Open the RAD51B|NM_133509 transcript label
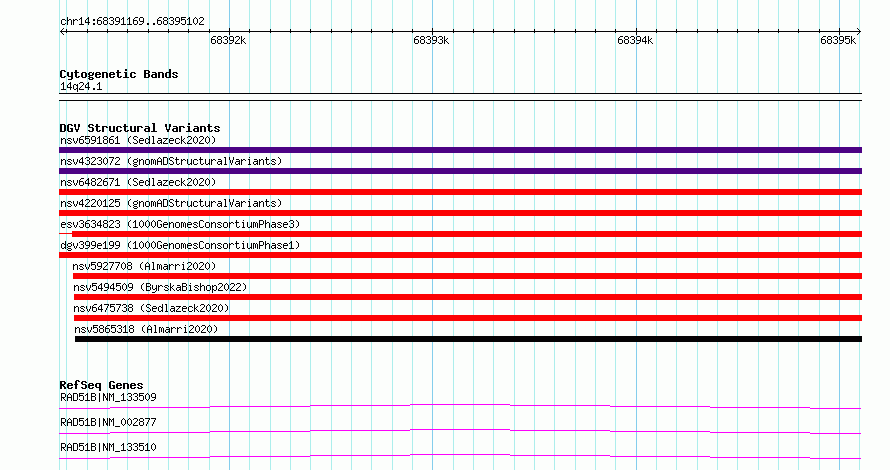Screen dimensions: 890x470 coord(108,397)
